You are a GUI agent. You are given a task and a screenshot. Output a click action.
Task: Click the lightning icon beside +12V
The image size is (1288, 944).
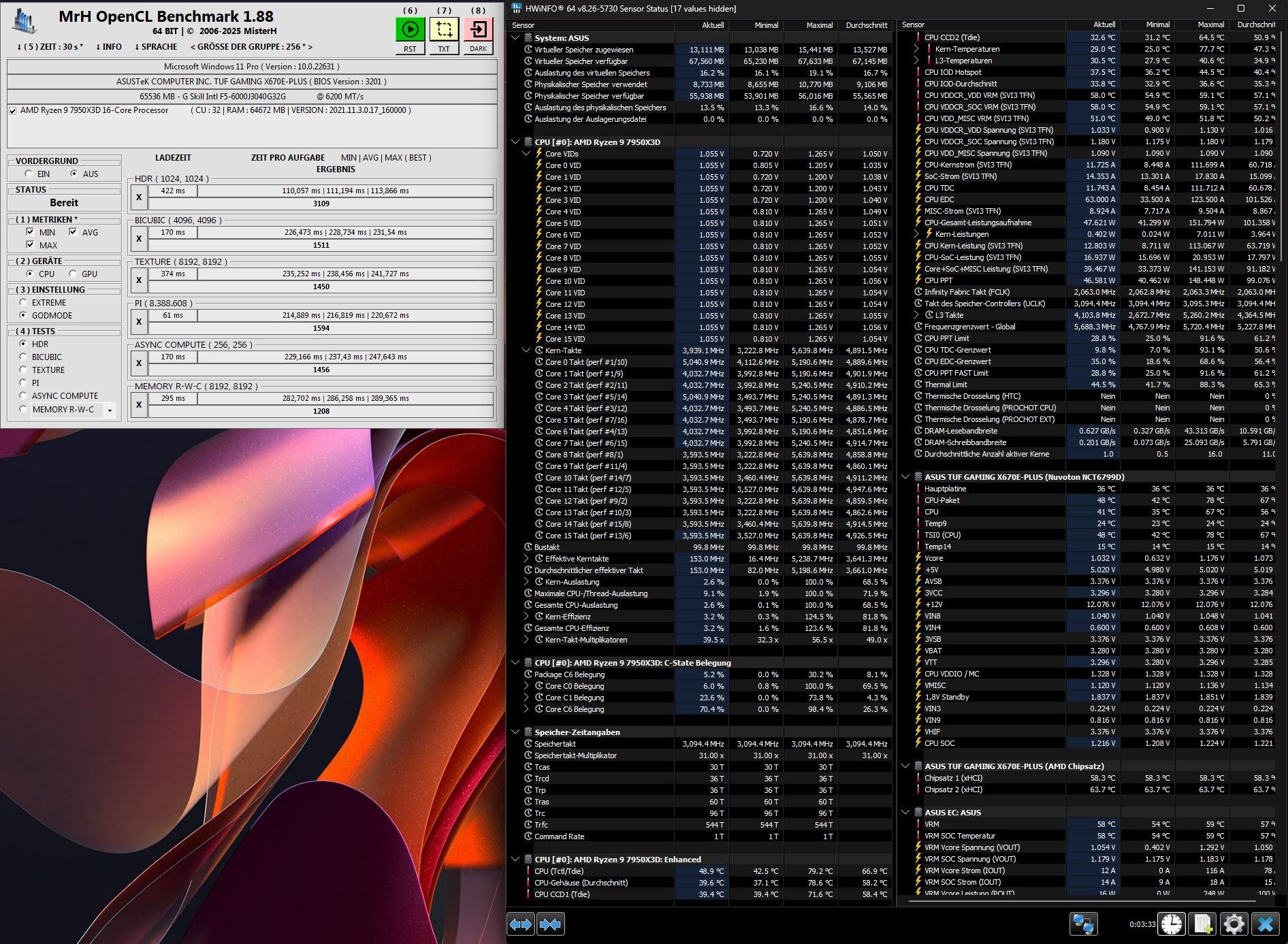918,604
